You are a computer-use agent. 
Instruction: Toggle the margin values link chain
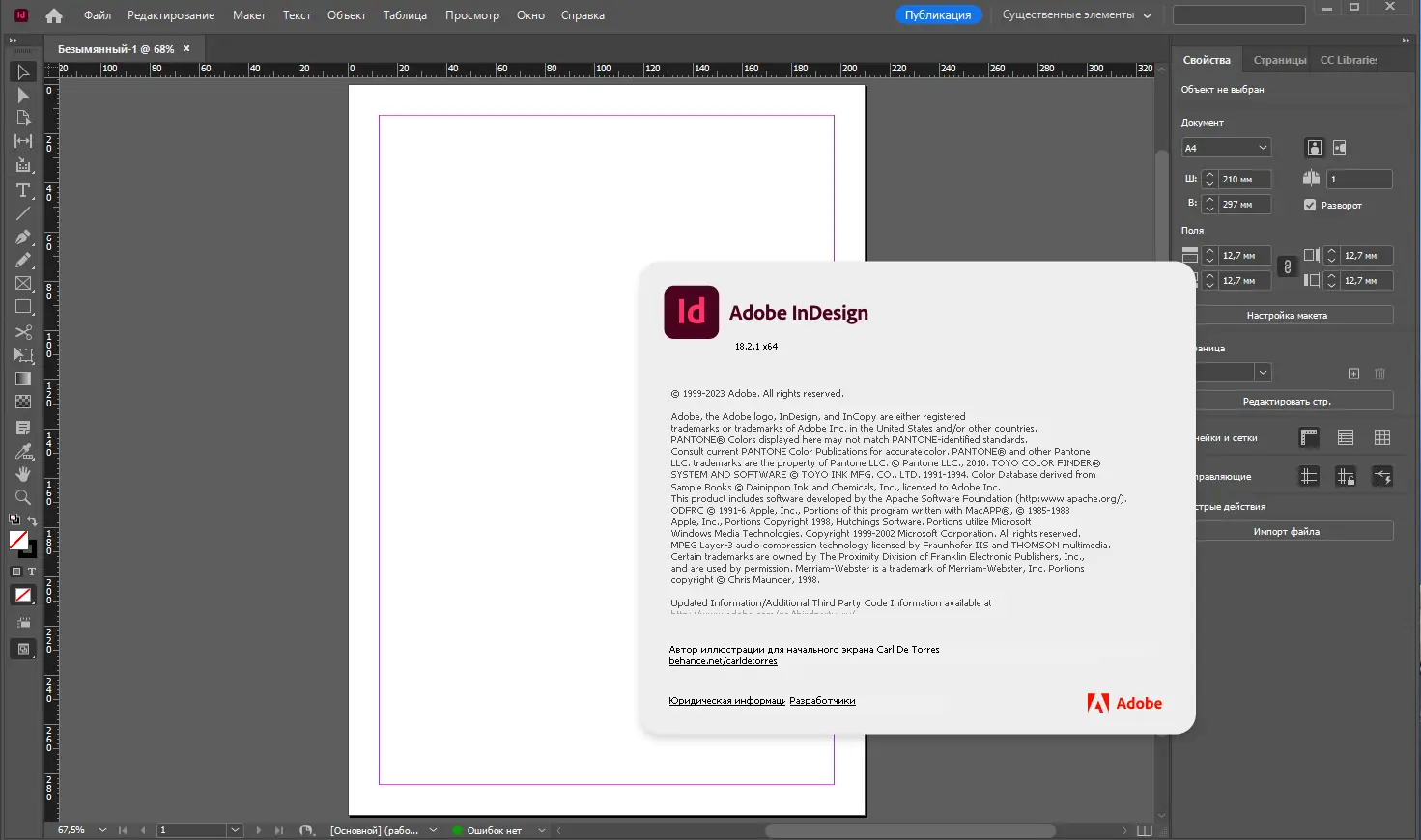[x=1288, y=266]
